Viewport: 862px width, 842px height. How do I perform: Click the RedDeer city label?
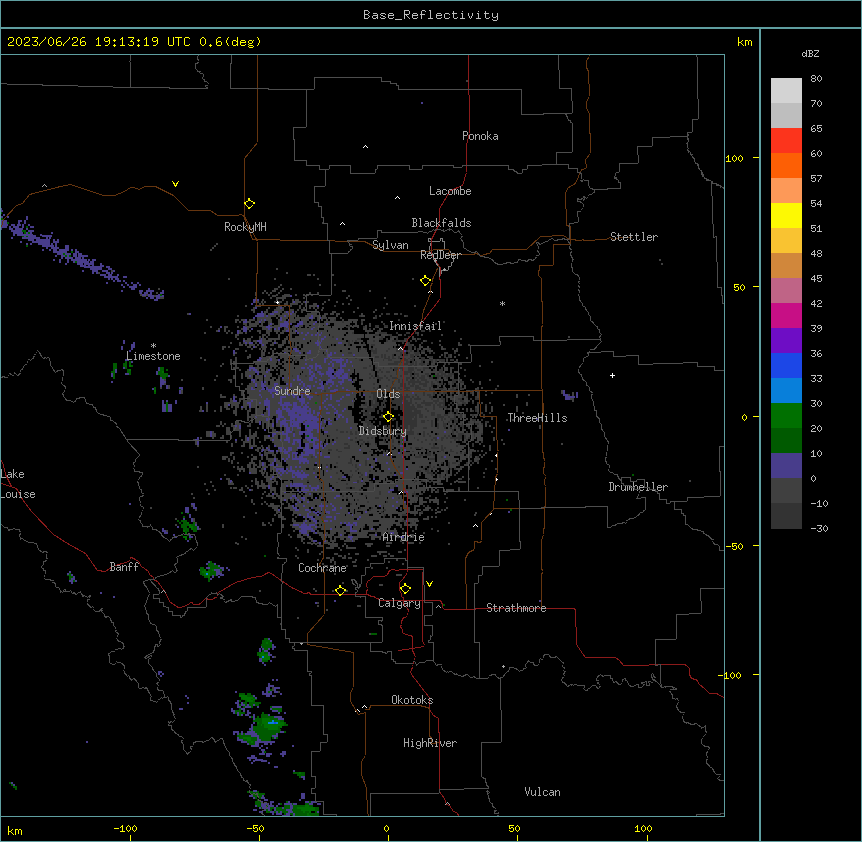point(440,255)
